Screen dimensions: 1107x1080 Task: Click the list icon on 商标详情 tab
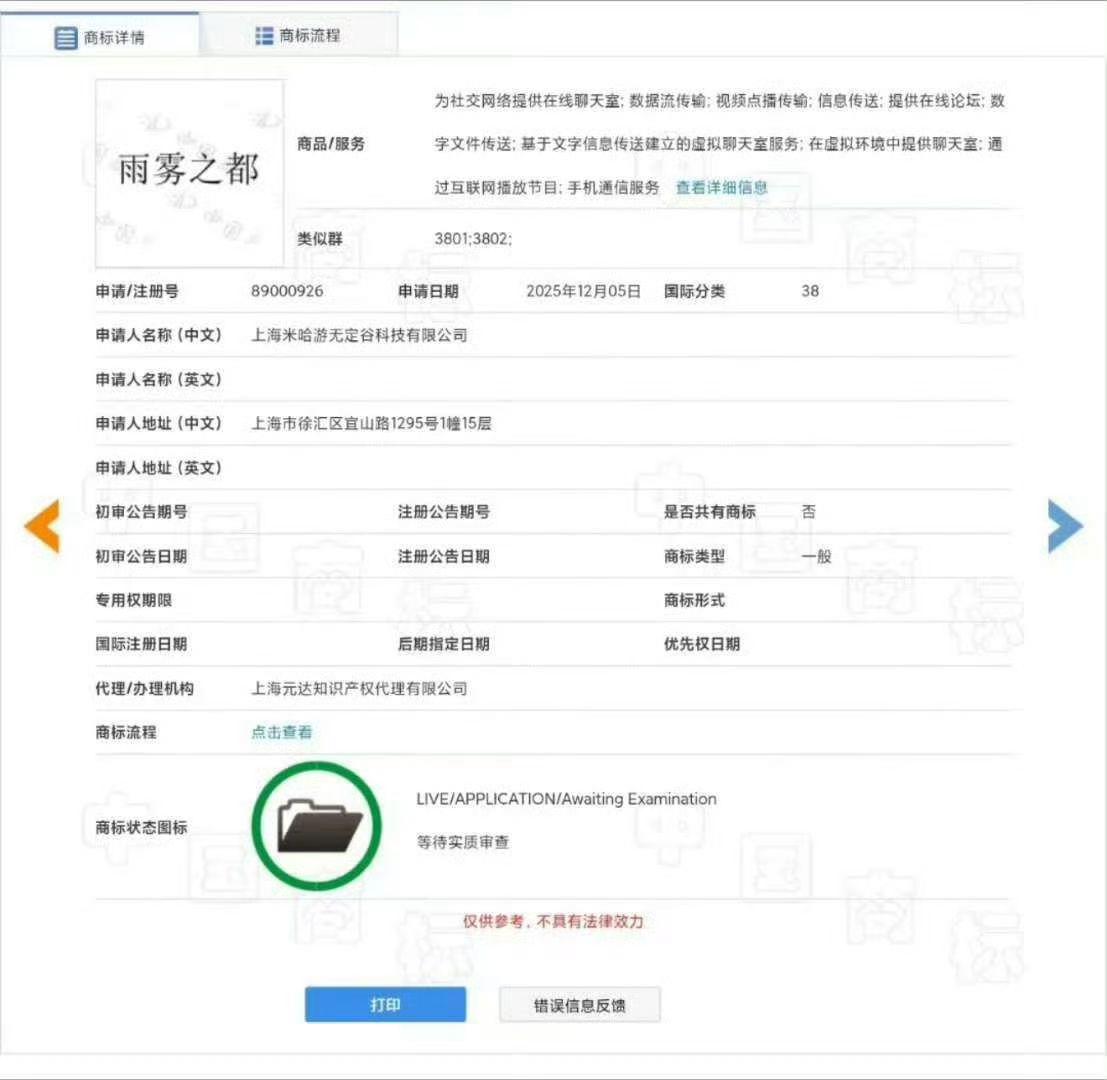tap(65, 38)
